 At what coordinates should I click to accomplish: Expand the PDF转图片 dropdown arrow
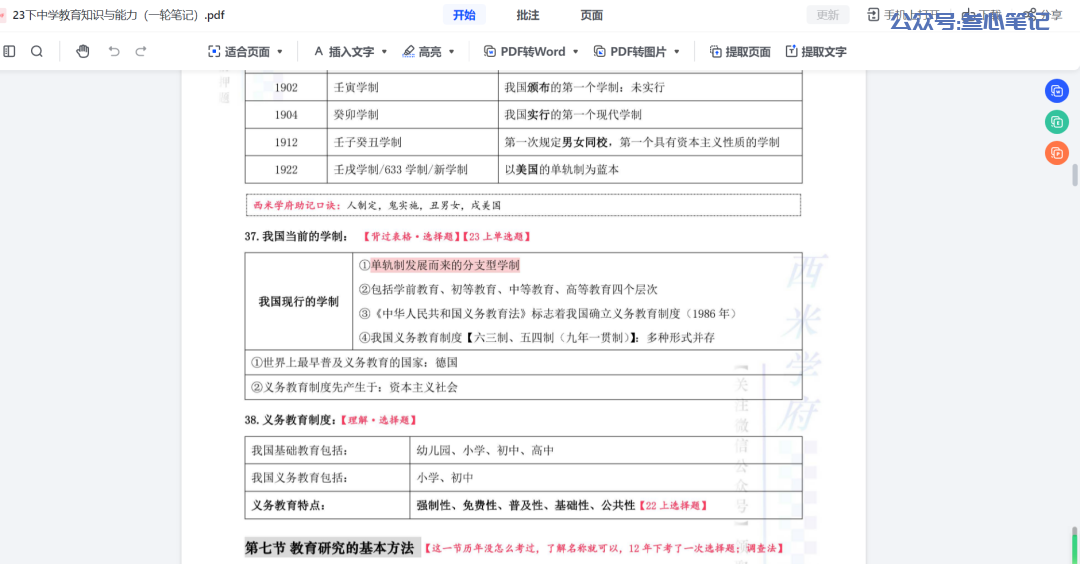(x=677, y=52)
